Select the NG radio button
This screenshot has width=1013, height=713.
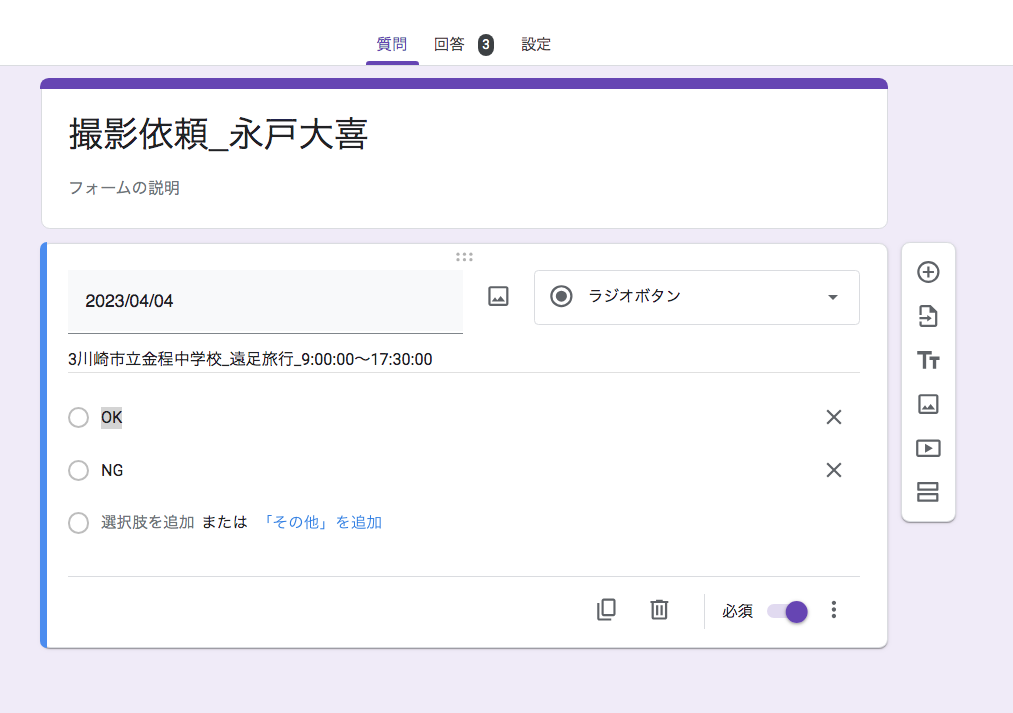click(79, 470)
